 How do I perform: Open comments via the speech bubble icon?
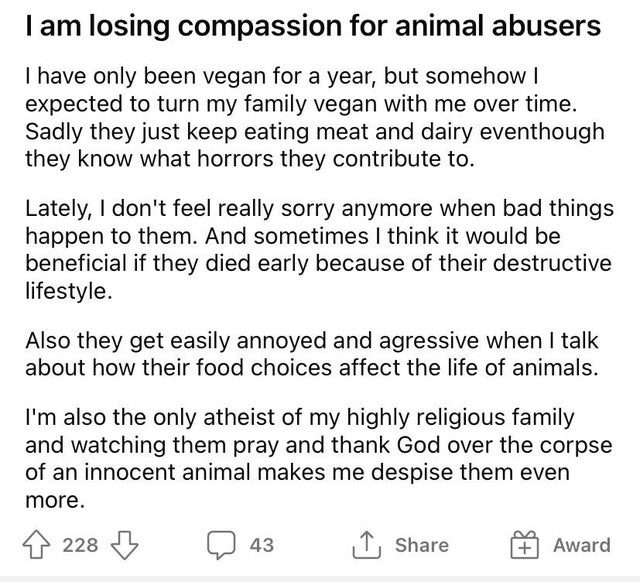point(221,545)
